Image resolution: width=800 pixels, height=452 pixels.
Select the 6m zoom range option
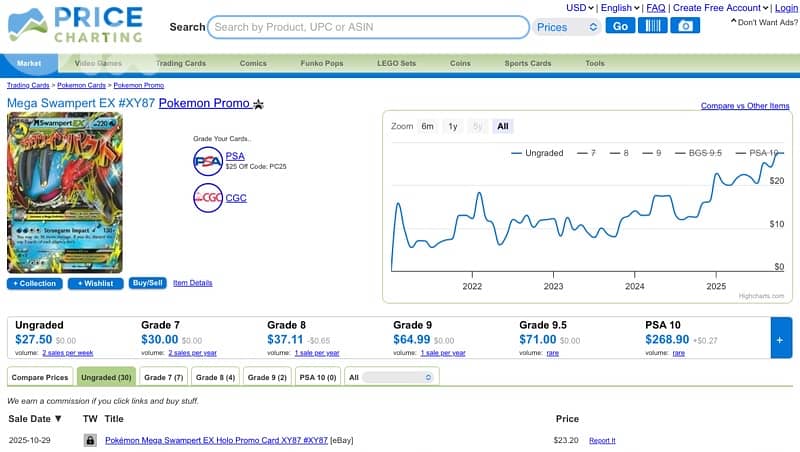427,127
